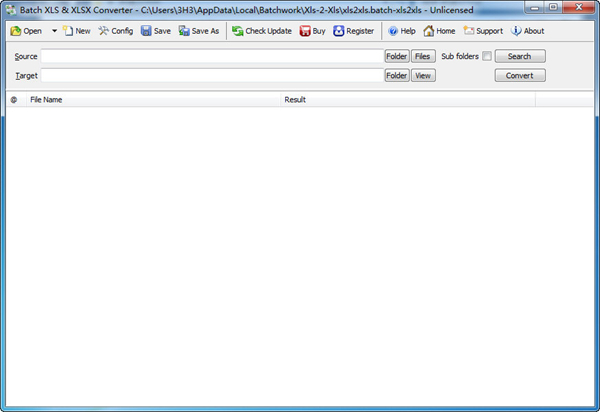Focus the Source path field

point(212,56)
